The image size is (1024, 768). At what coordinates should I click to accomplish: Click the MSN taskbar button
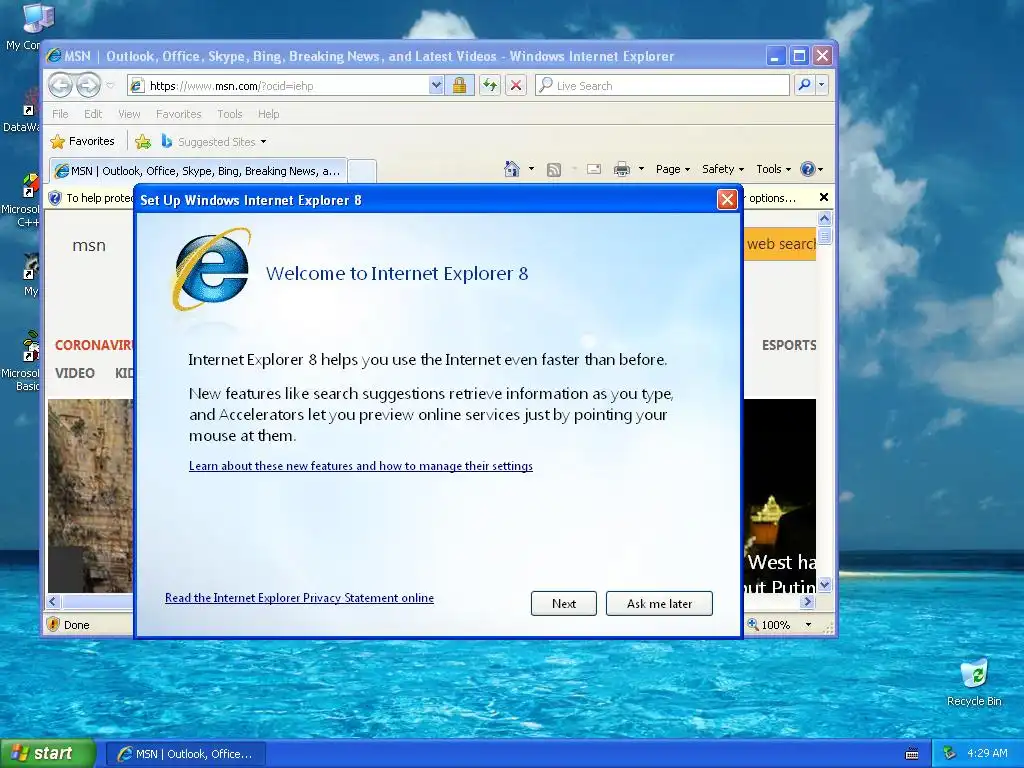tap(185, 754)
